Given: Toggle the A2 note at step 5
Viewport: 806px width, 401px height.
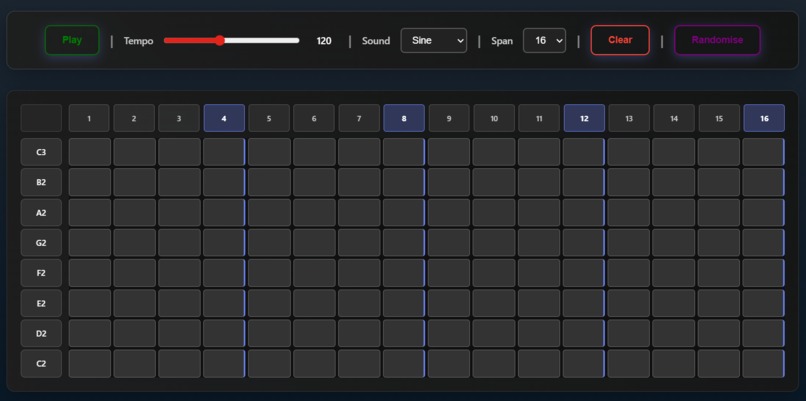Looking at the screenshot, I should tap(269, 212).
